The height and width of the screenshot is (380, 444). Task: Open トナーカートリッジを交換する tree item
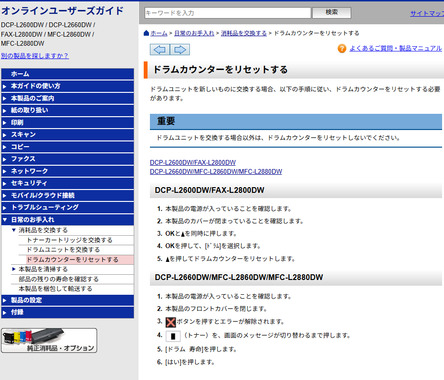[x=70, y=240]
